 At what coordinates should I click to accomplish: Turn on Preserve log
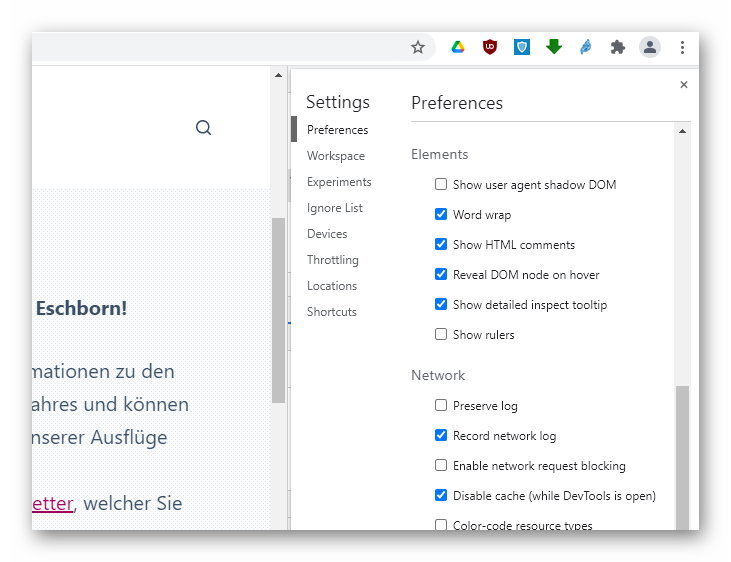point(441,406)
